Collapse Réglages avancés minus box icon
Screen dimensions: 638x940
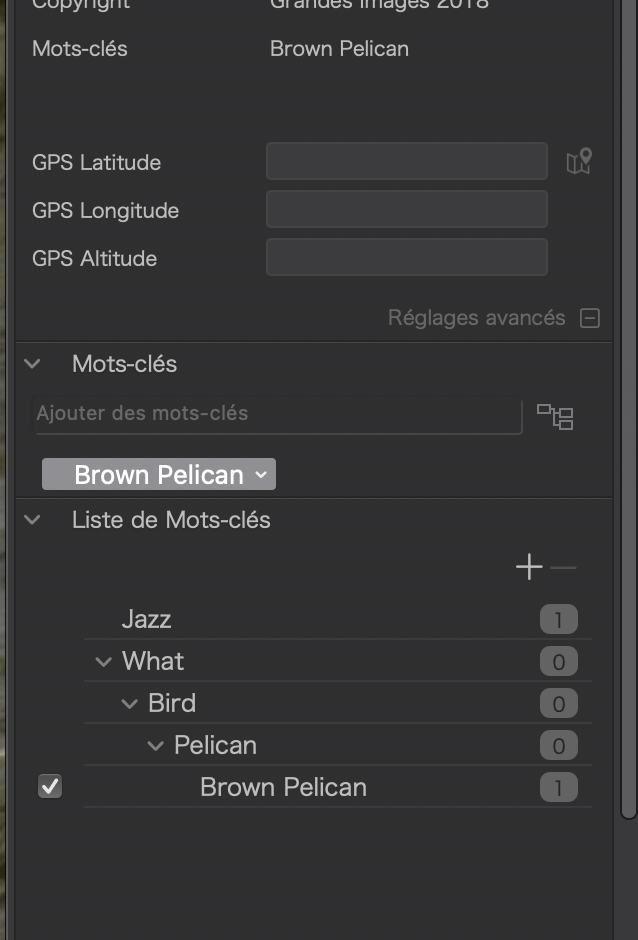coord(590,318)
